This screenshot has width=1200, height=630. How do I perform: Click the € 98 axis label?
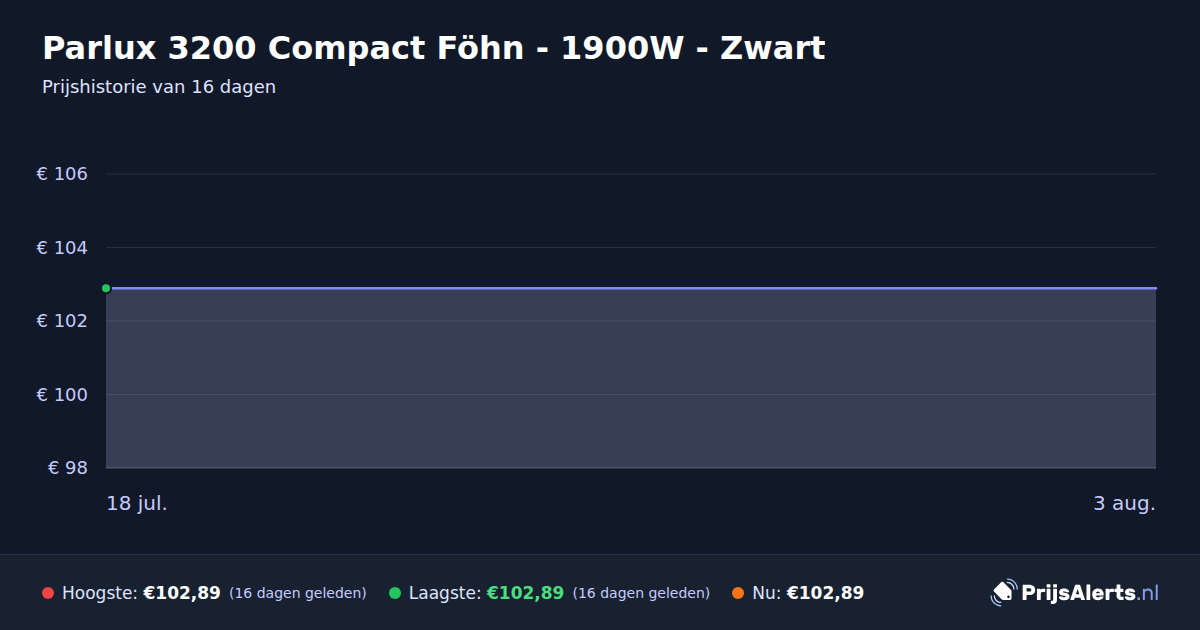tap(68, 468)
